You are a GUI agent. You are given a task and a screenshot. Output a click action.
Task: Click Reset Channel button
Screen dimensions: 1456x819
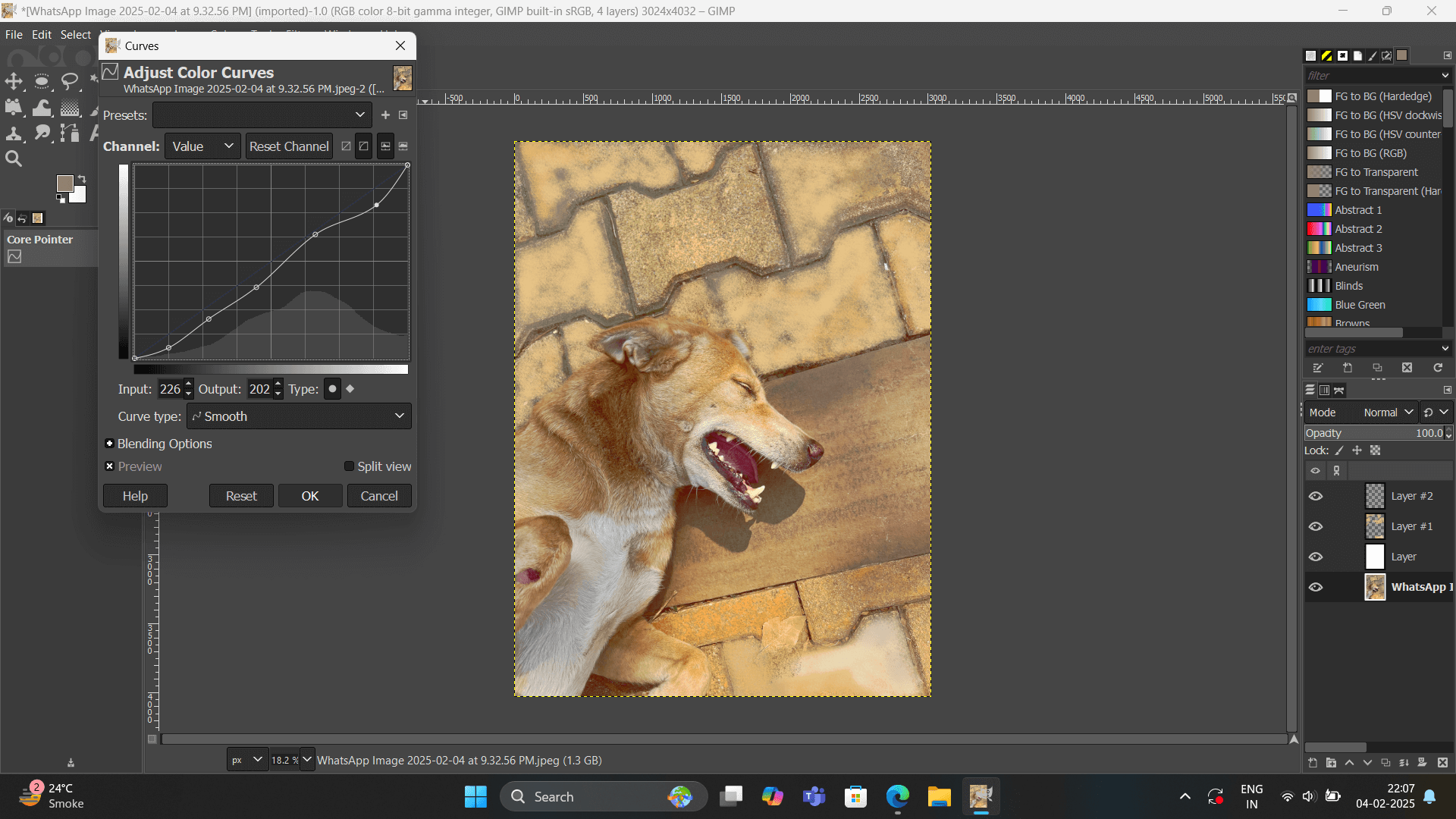coord(289,146)
